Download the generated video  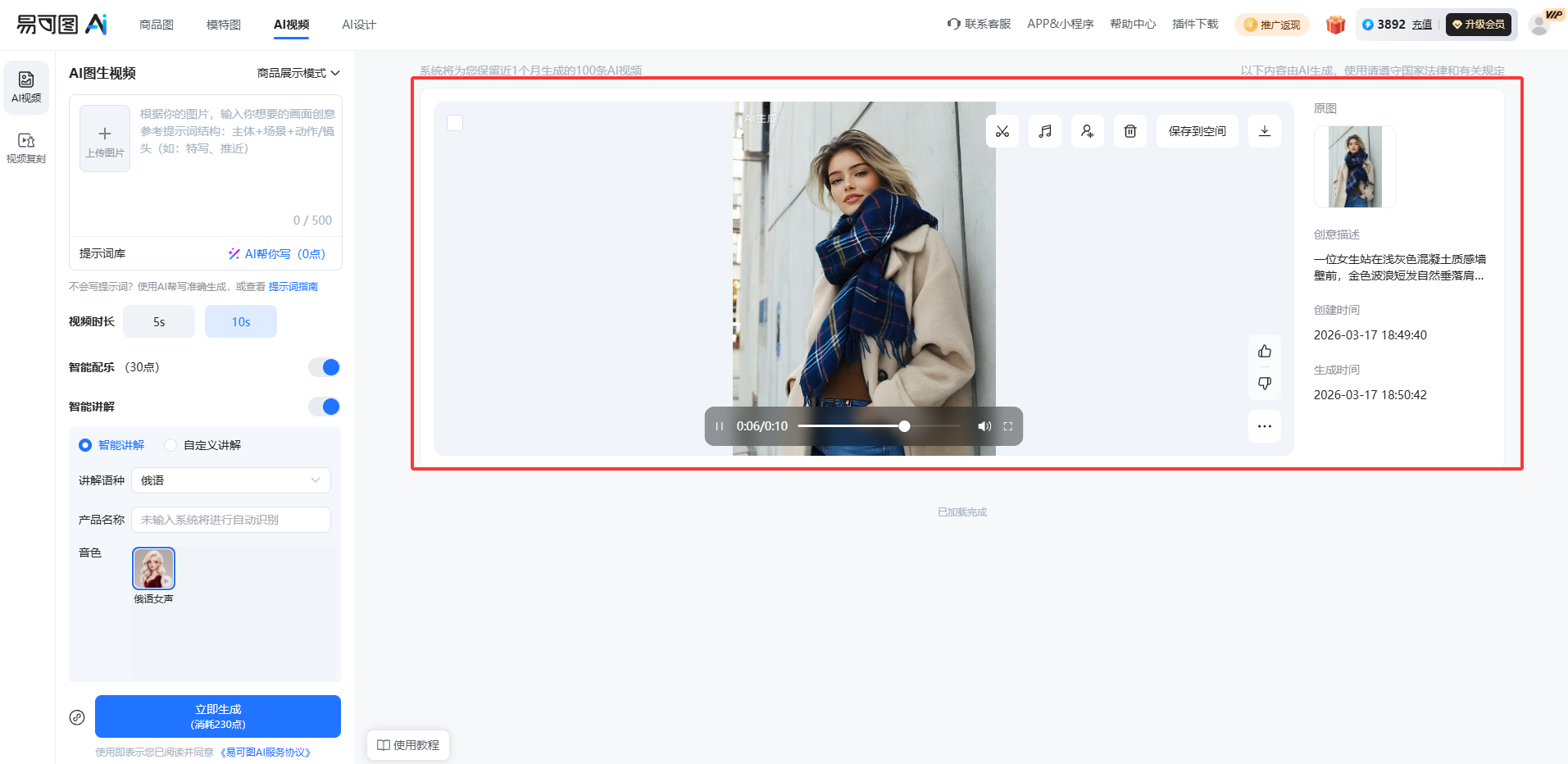pos(1265,131)
